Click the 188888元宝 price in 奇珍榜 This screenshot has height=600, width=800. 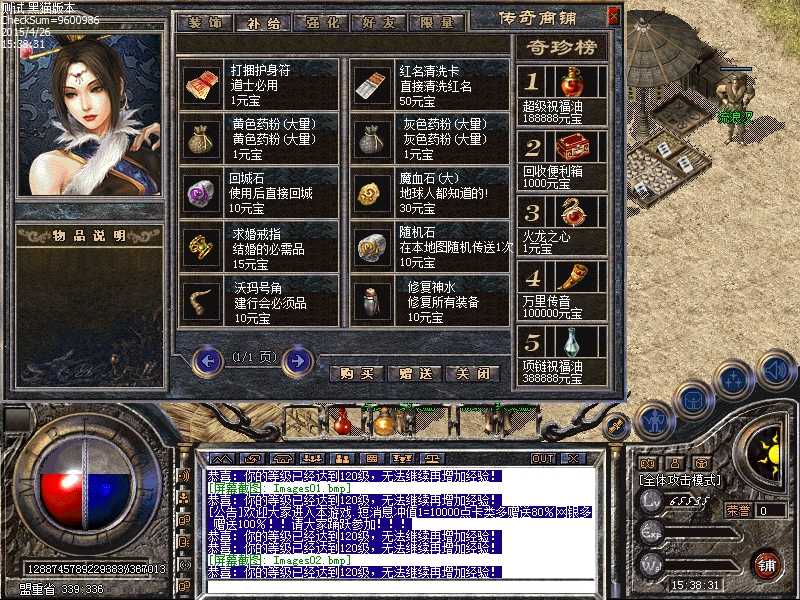click(552, 119)
